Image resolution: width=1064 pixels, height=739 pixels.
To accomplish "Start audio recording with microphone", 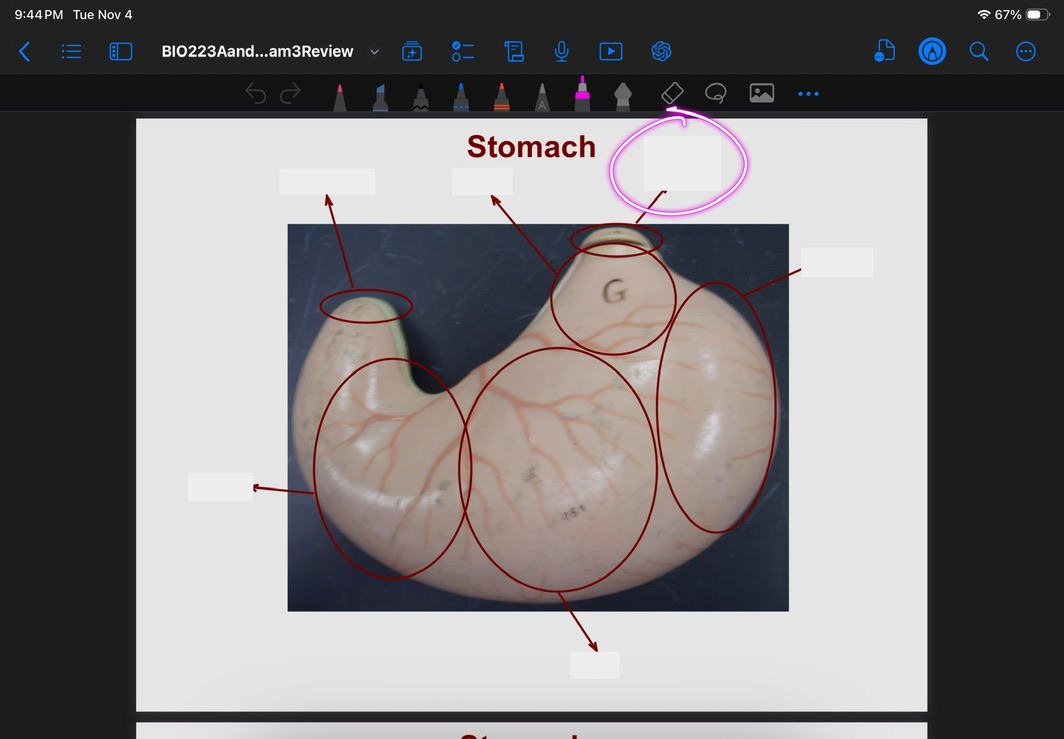I will pos(562,52).
